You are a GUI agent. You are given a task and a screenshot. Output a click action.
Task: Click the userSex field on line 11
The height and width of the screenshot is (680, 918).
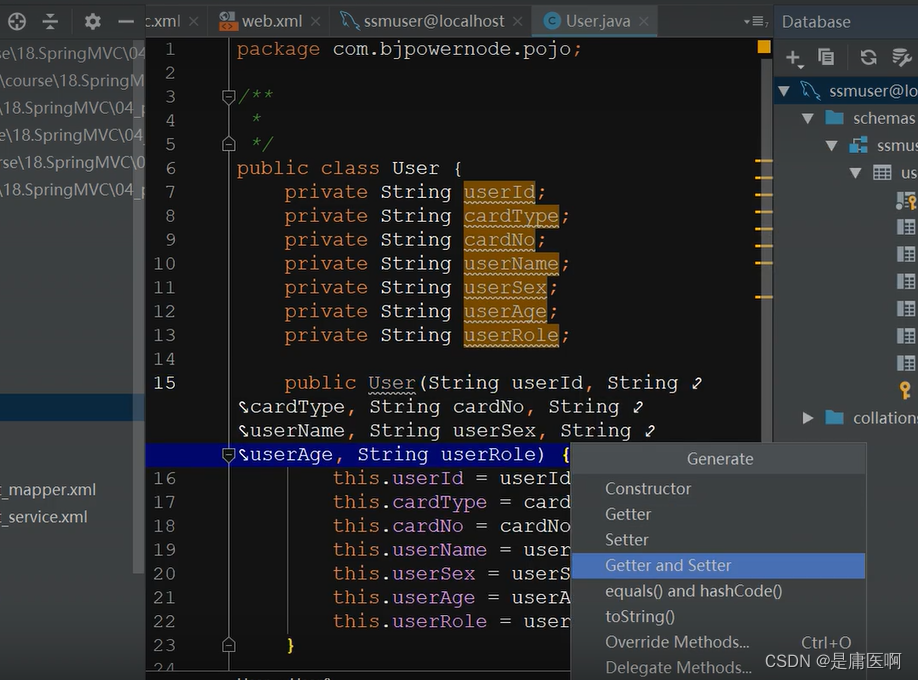(505, 288)
